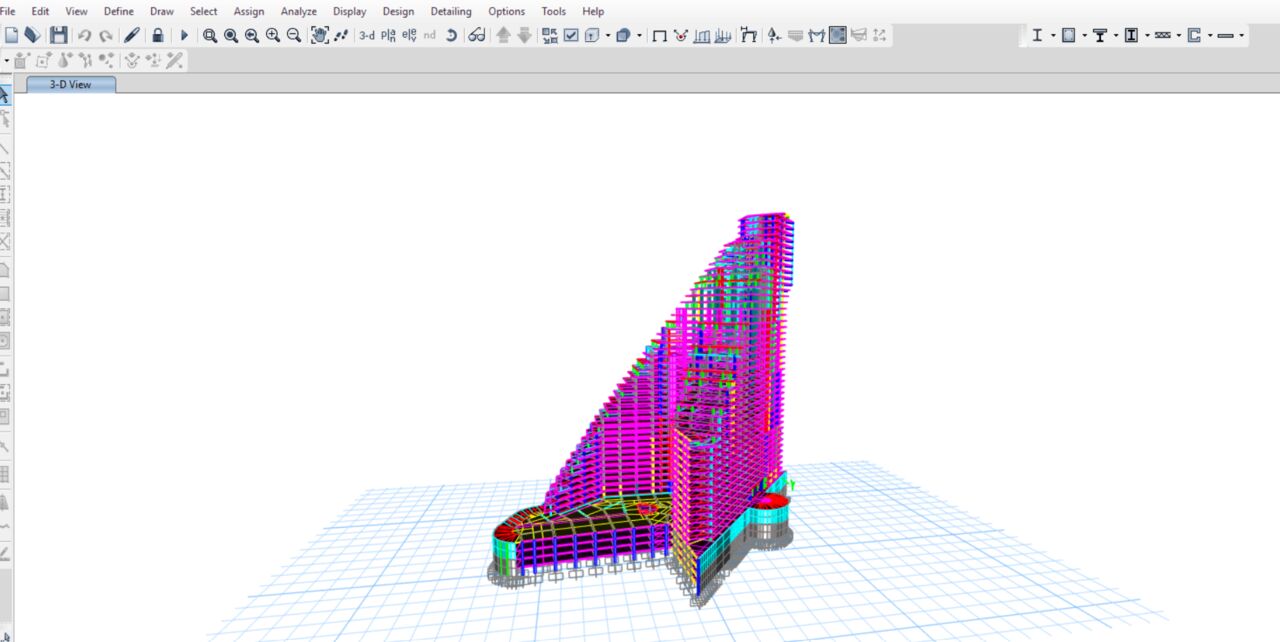Expand the arrow after Composite Beam Design icon
This screenshot has width=1280, height=642.
click(x=1115, y=35)
